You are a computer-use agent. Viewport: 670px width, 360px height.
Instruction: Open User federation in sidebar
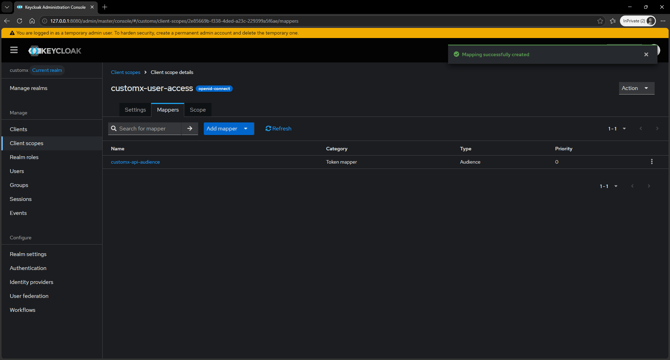click(x=29, y=296)
